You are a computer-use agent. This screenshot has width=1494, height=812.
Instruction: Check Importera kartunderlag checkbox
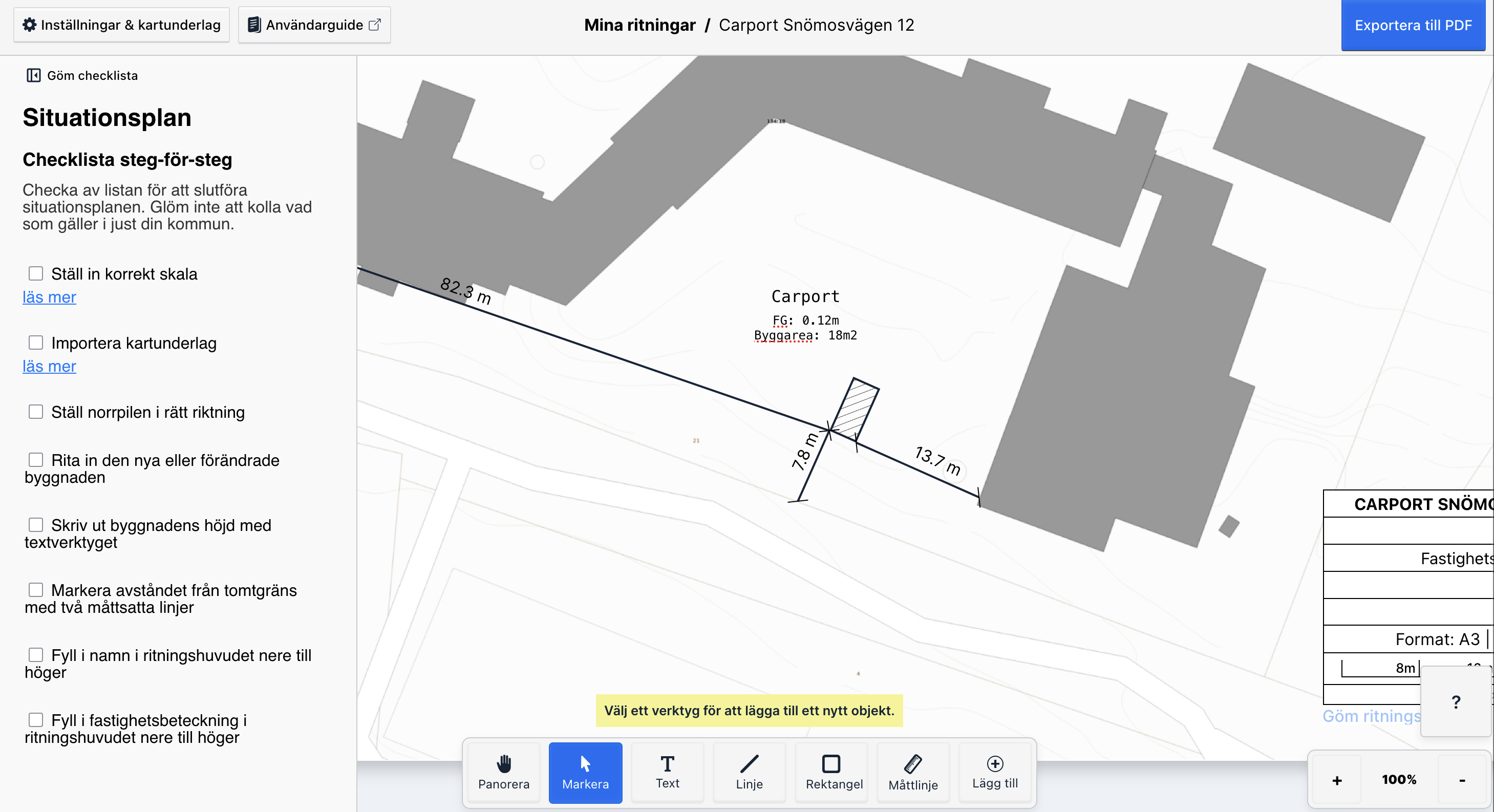tap(36, 342)
